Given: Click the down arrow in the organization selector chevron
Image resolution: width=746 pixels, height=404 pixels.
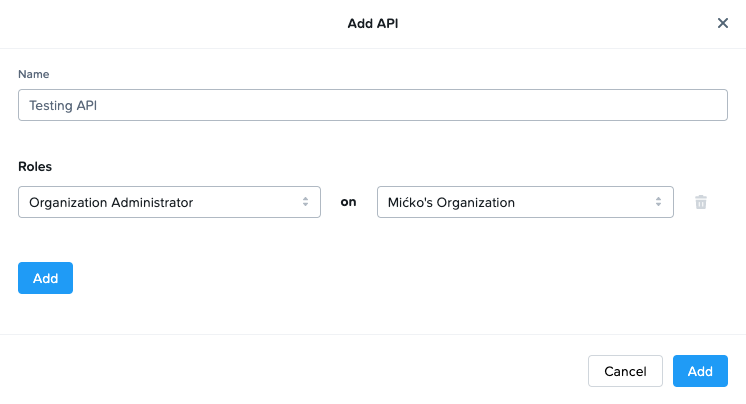Looking at the screenshot, I should coord(659,206).
